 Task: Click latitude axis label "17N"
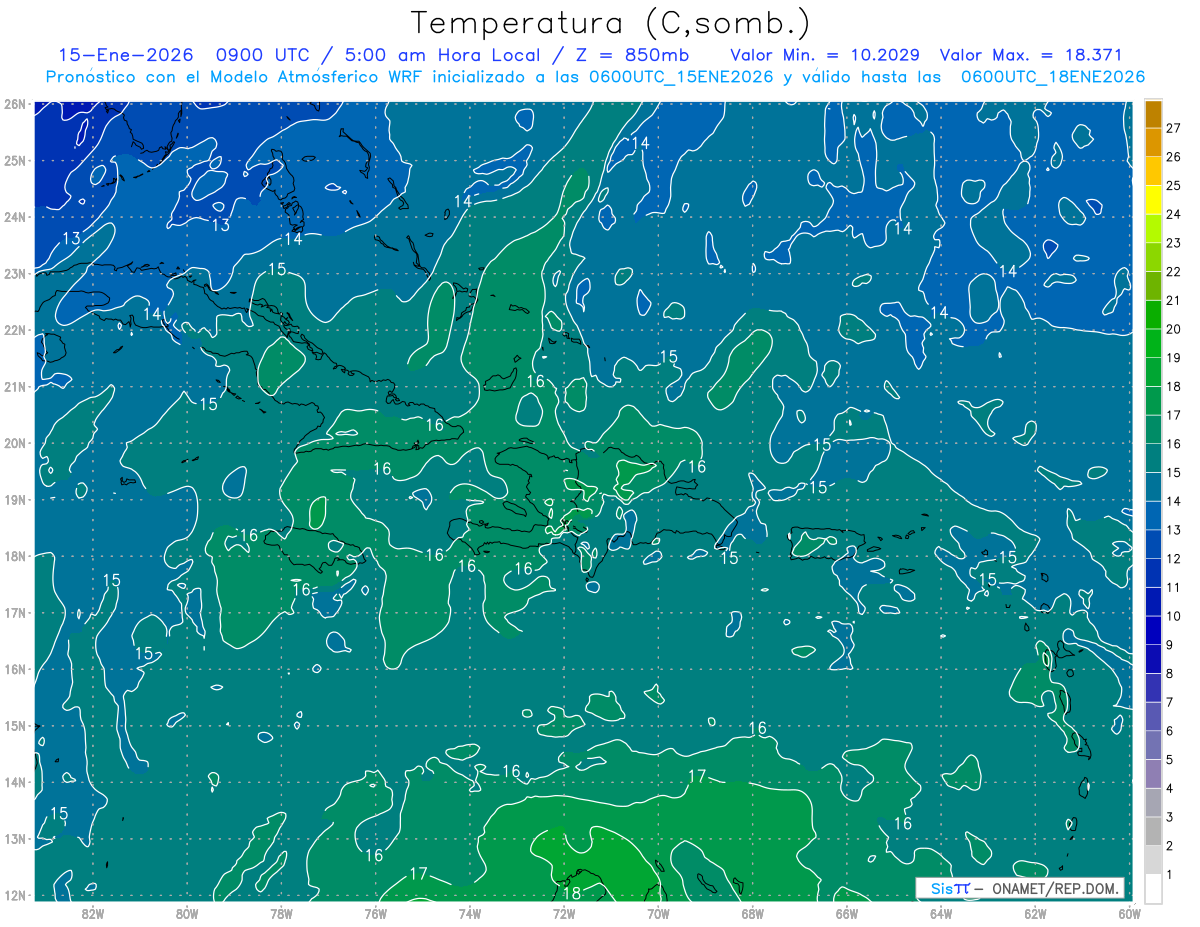coord(14,612)
